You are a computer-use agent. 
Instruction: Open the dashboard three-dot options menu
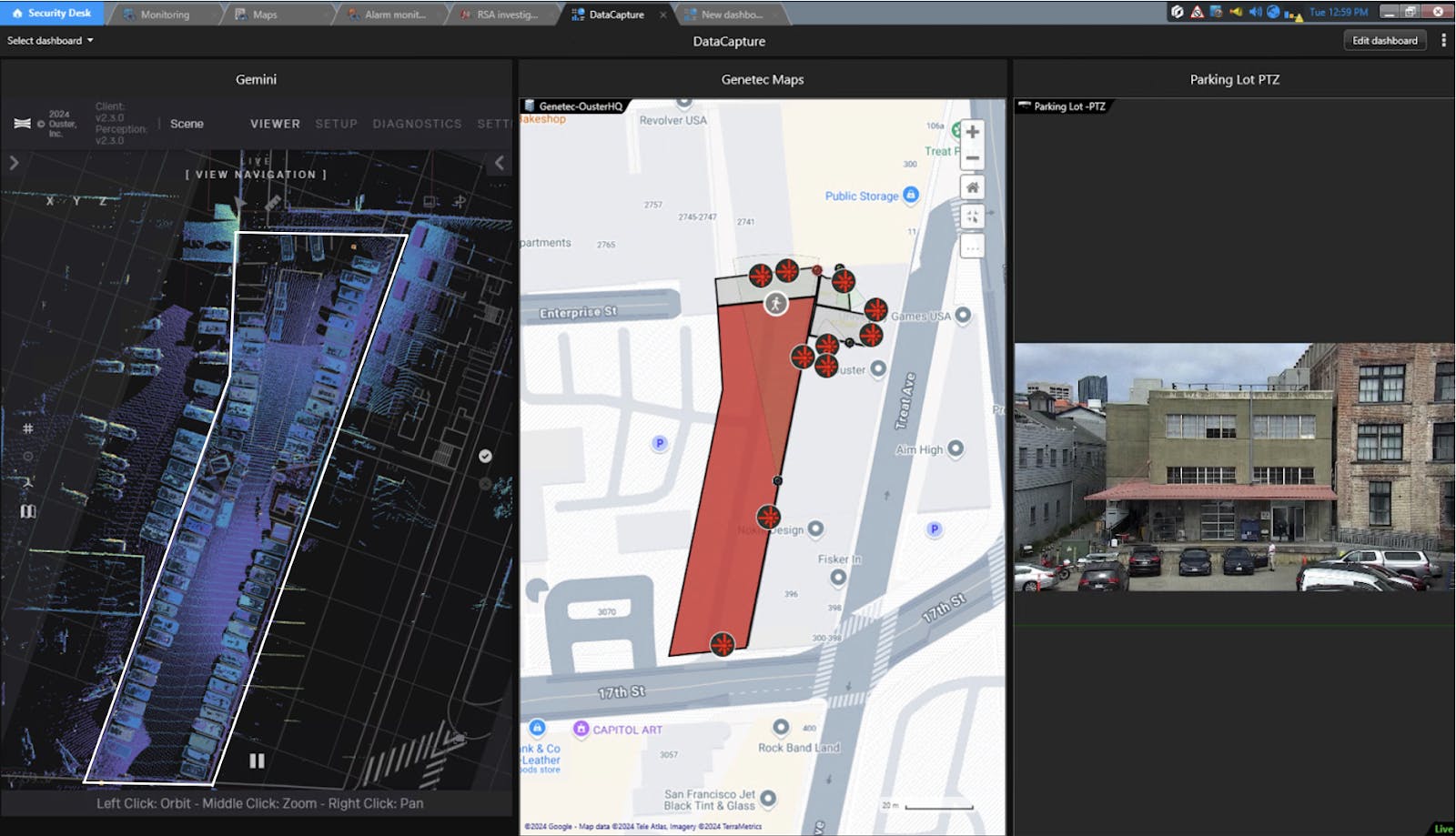tap(1443, 41)
